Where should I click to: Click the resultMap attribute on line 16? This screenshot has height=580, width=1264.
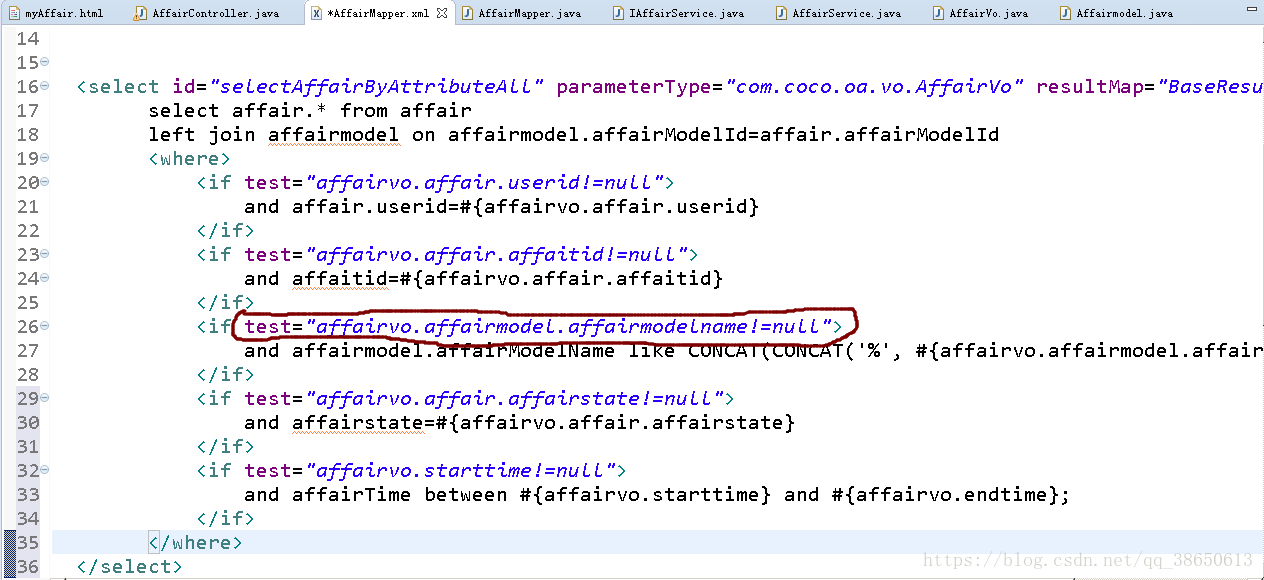(1149, 86)
